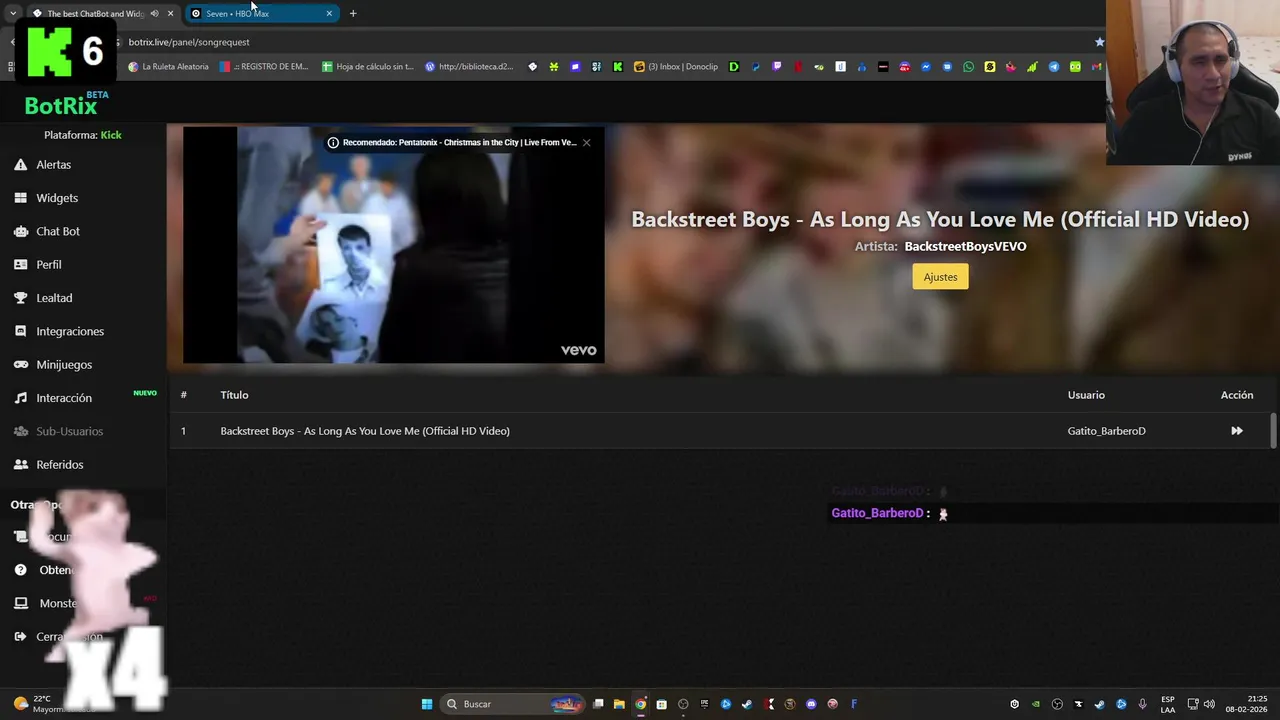The image size is (1280, 720).
Task: Click the Gatito_BarberoD user cell
Action: click(x=1106, y=431)
